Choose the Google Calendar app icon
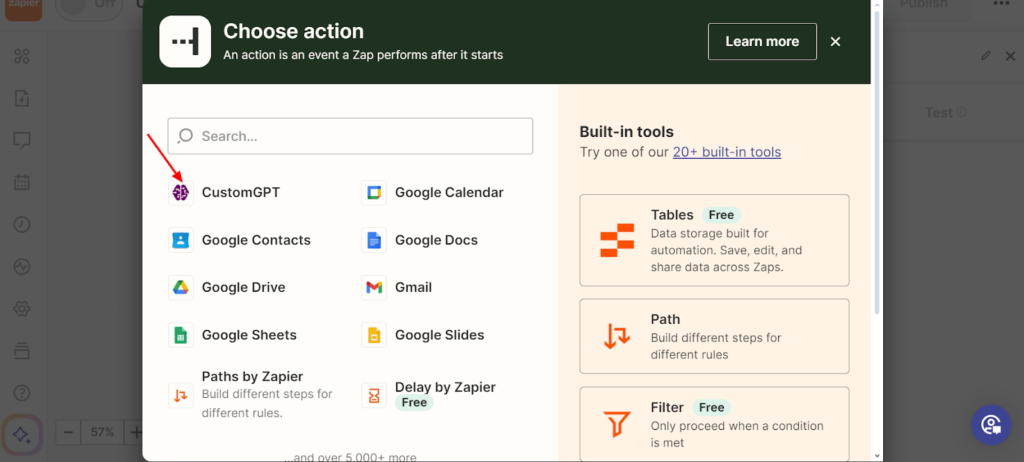The width and height of the screenshot is (1024, 462). coord(374,193)
